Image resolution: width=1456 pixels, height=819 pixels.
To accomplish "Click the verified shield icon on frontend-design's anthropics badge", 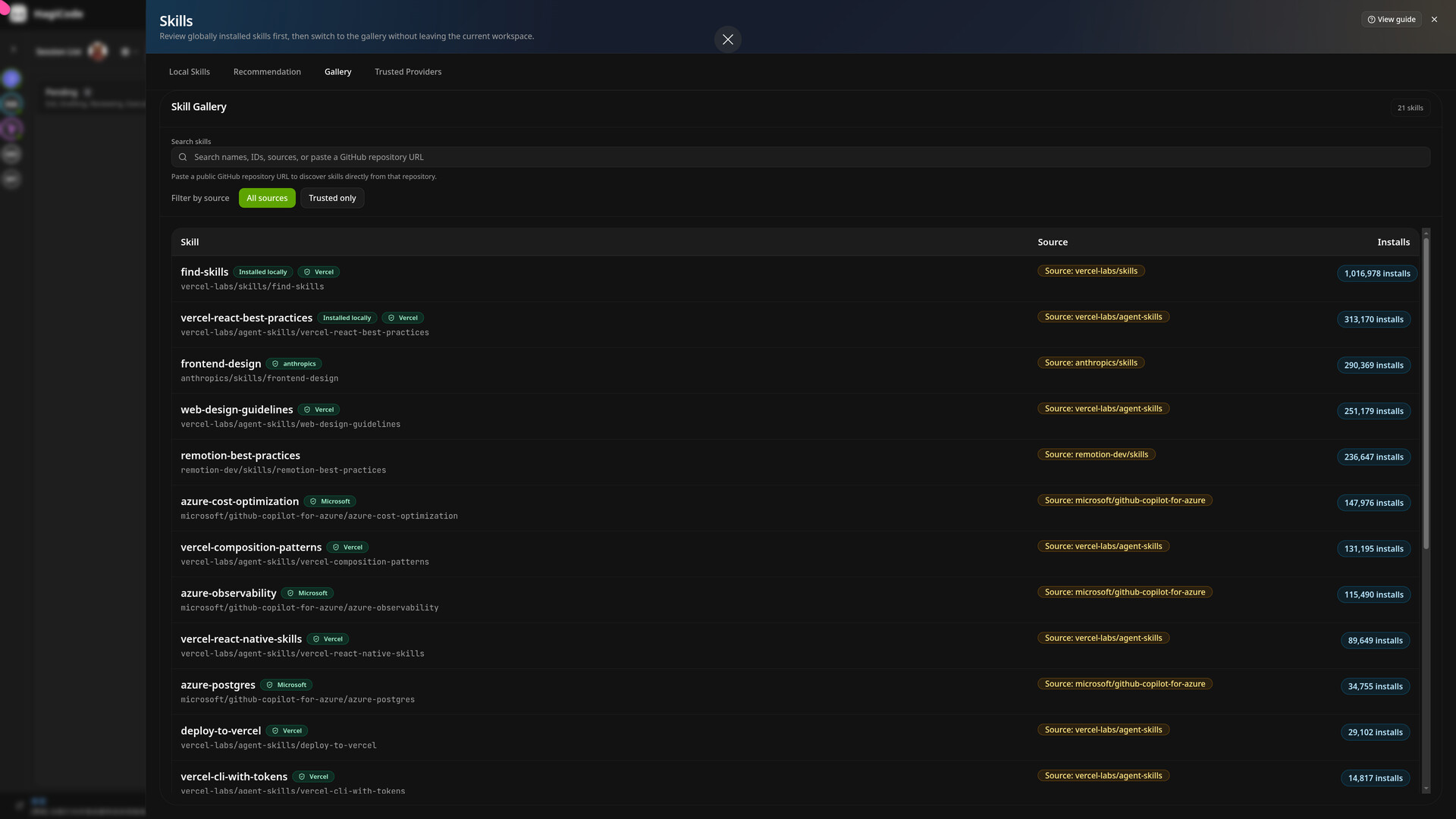I will pos(275,364).
